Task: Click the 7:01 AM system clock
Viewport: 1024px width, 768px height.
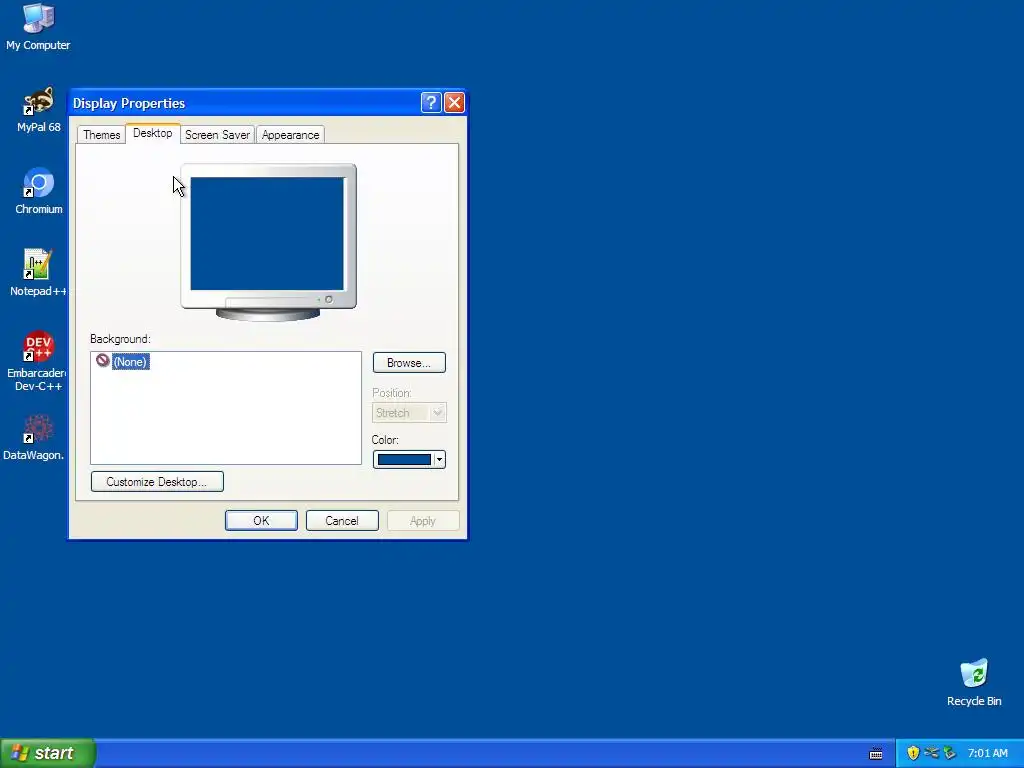Action: pos(987,753)
